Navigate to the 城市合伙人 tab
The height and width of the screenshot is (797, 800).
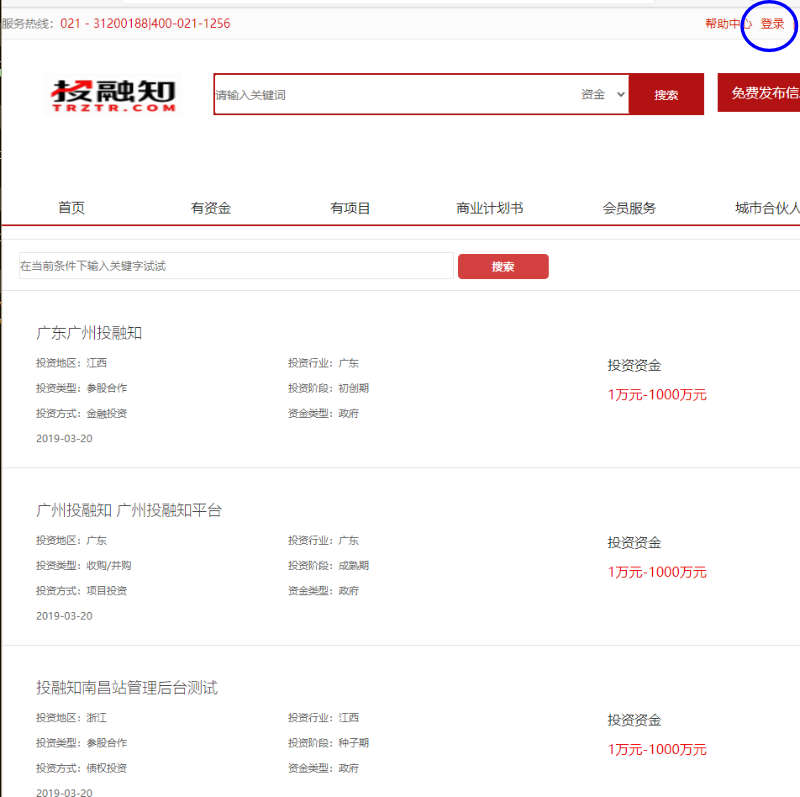(767, 208)
